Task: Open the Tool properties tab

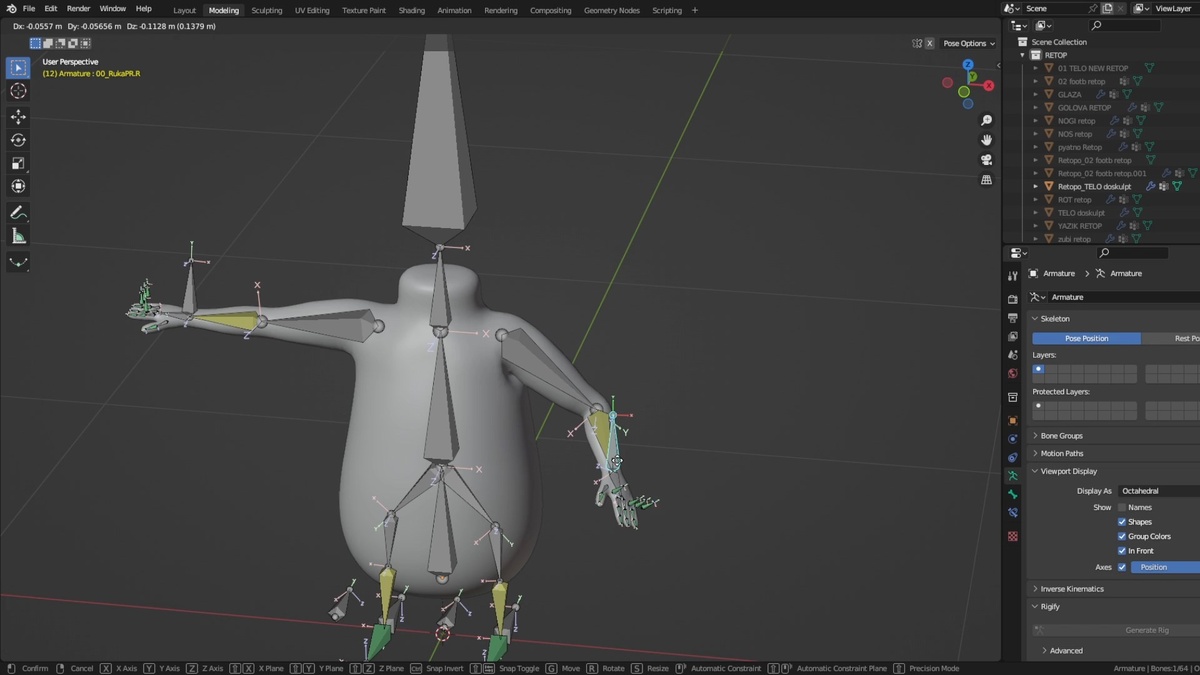Action: (x=1013, y=276)
